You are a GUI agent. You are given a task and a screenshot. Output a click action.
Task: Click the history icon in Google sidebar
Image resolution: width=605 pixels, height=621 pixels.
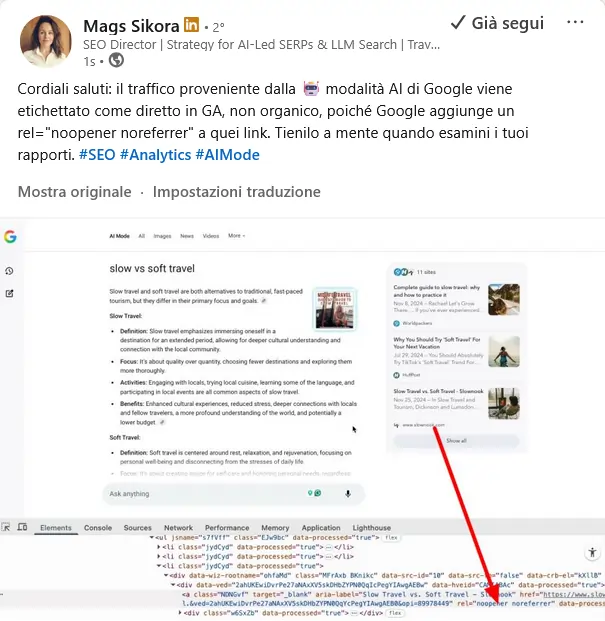(9, 271)
